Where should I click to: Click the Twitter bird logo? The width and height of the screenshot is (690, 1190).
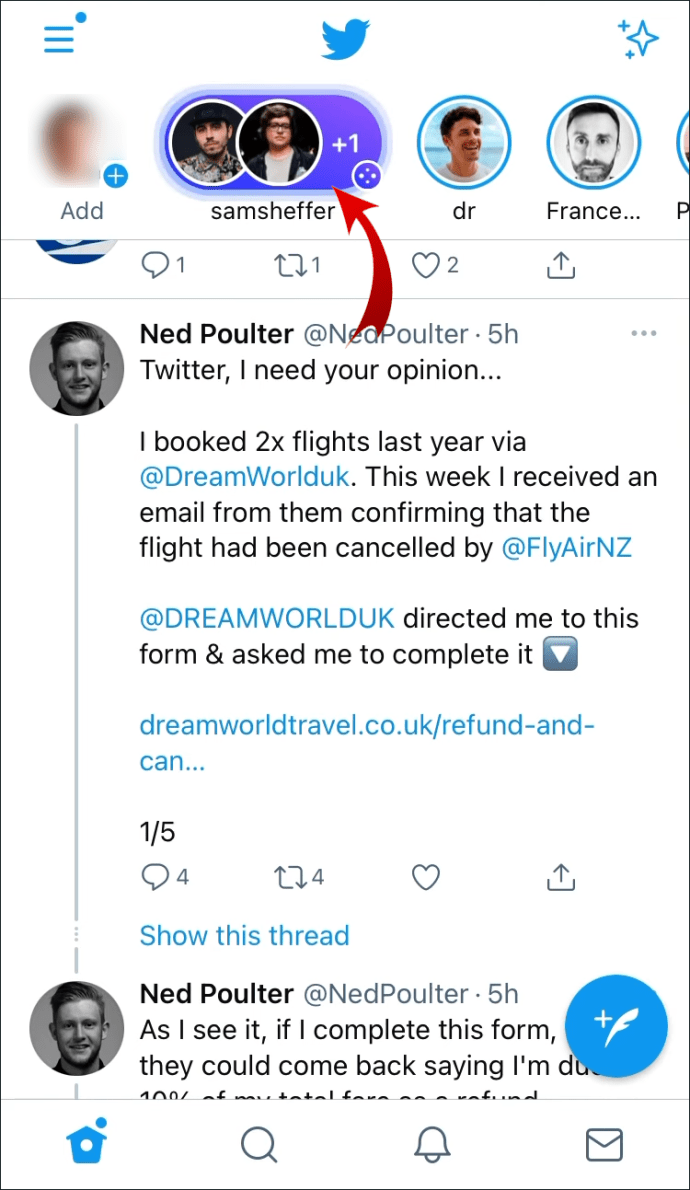345,40
